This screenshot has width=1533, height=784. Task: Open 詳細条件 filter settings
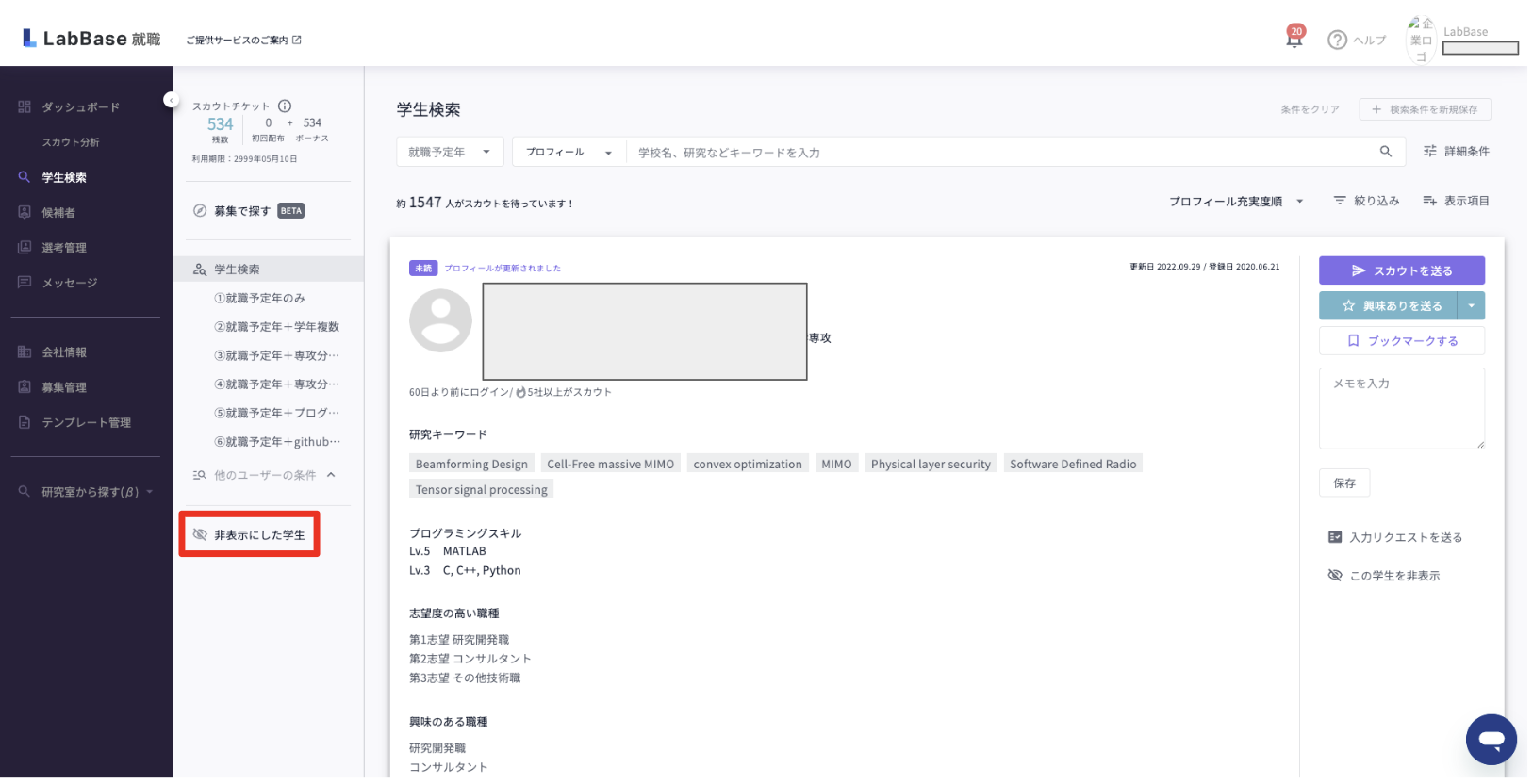pos(1457,151)
